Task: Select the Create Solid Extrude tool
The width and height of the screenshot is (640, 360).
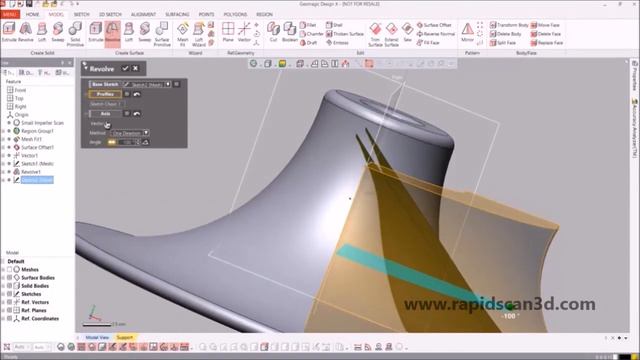Action: coord(9,32)
